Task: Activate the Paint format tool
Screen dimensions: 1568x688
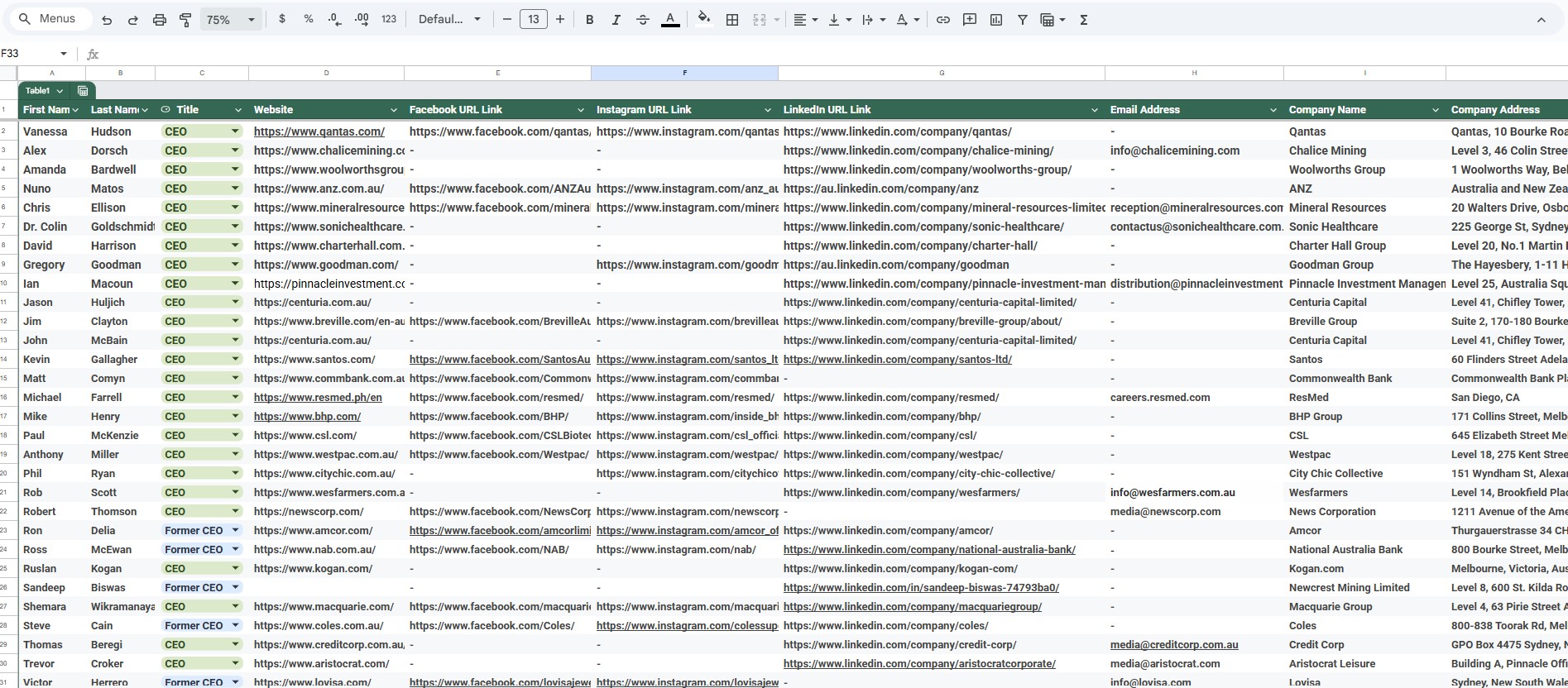Action: (x=185, y=20)
